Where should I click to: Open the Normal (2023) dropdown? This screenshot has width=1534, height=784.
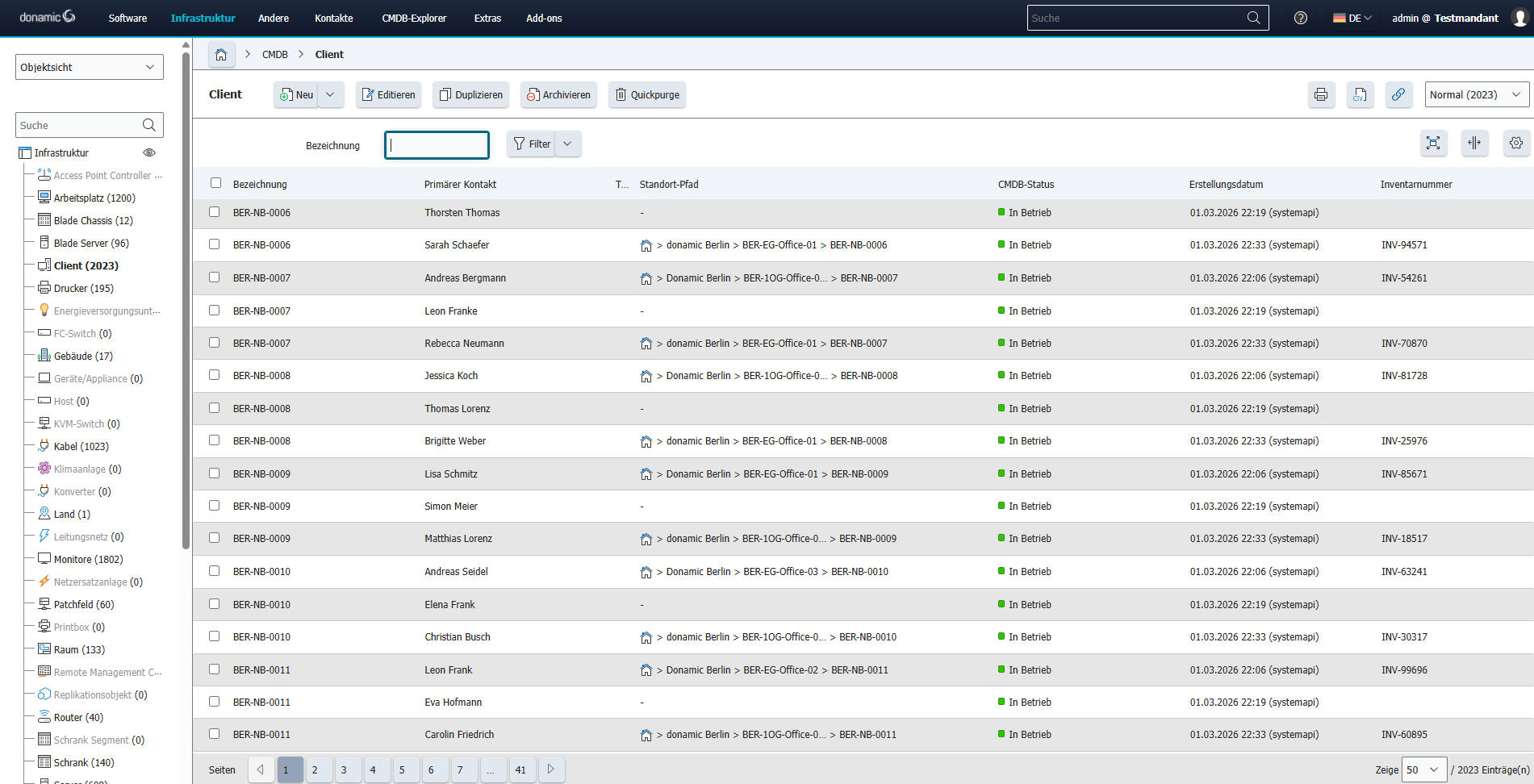click(1476, 94)
